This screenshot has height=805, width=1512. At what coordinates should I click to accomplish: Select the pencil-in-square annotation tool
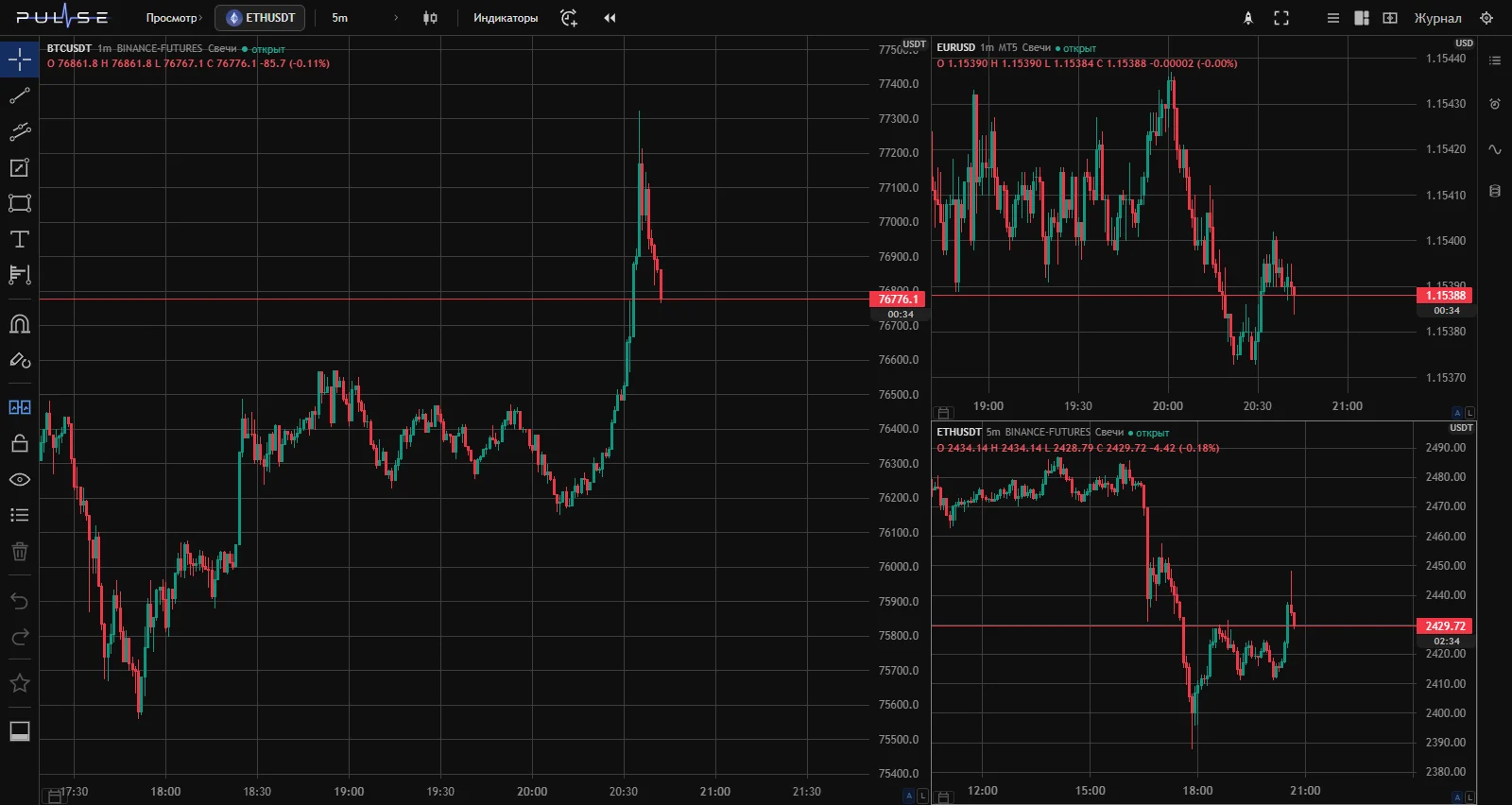(19, 167)
